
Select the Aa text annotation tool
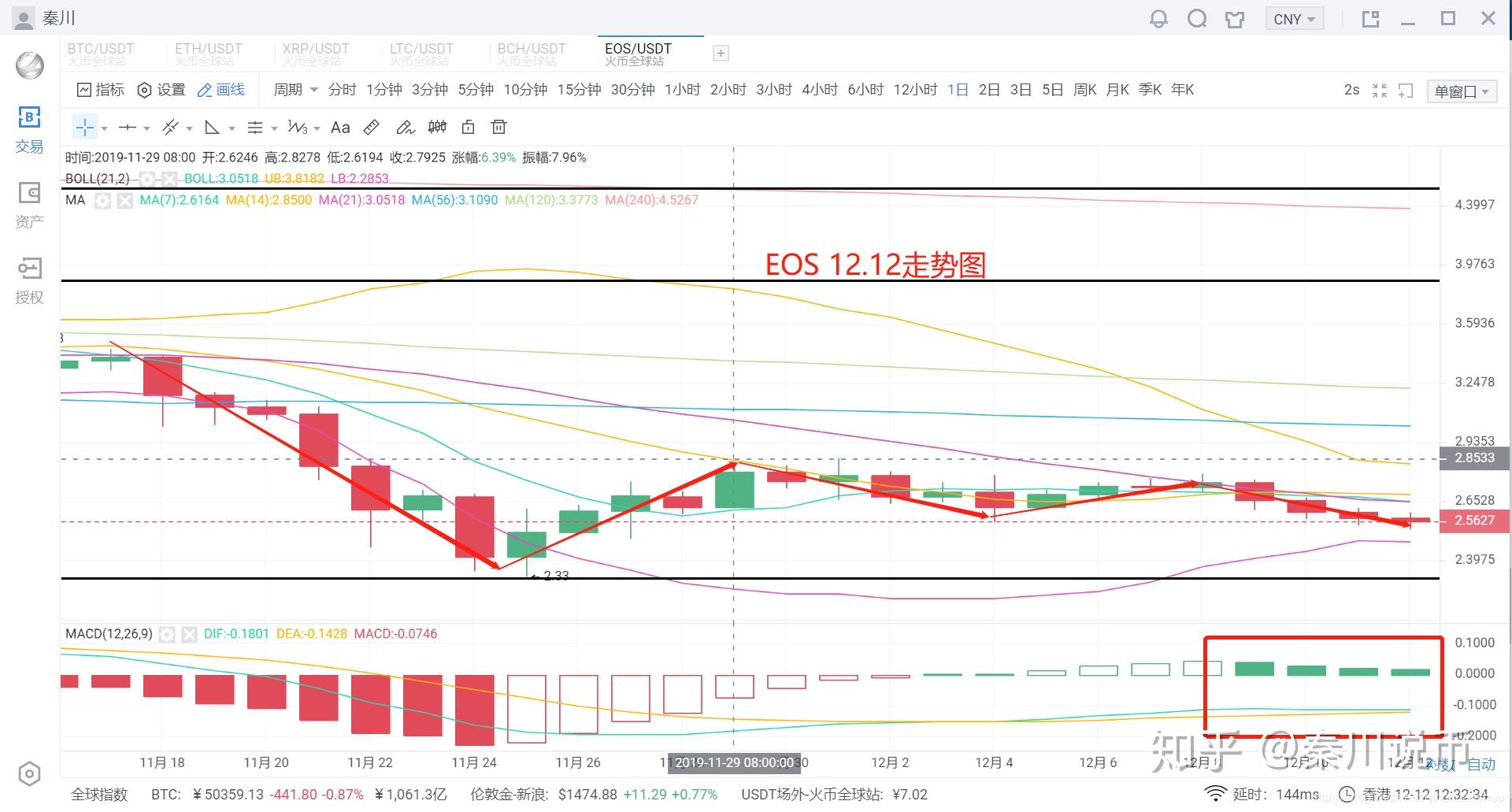point(340,128)
